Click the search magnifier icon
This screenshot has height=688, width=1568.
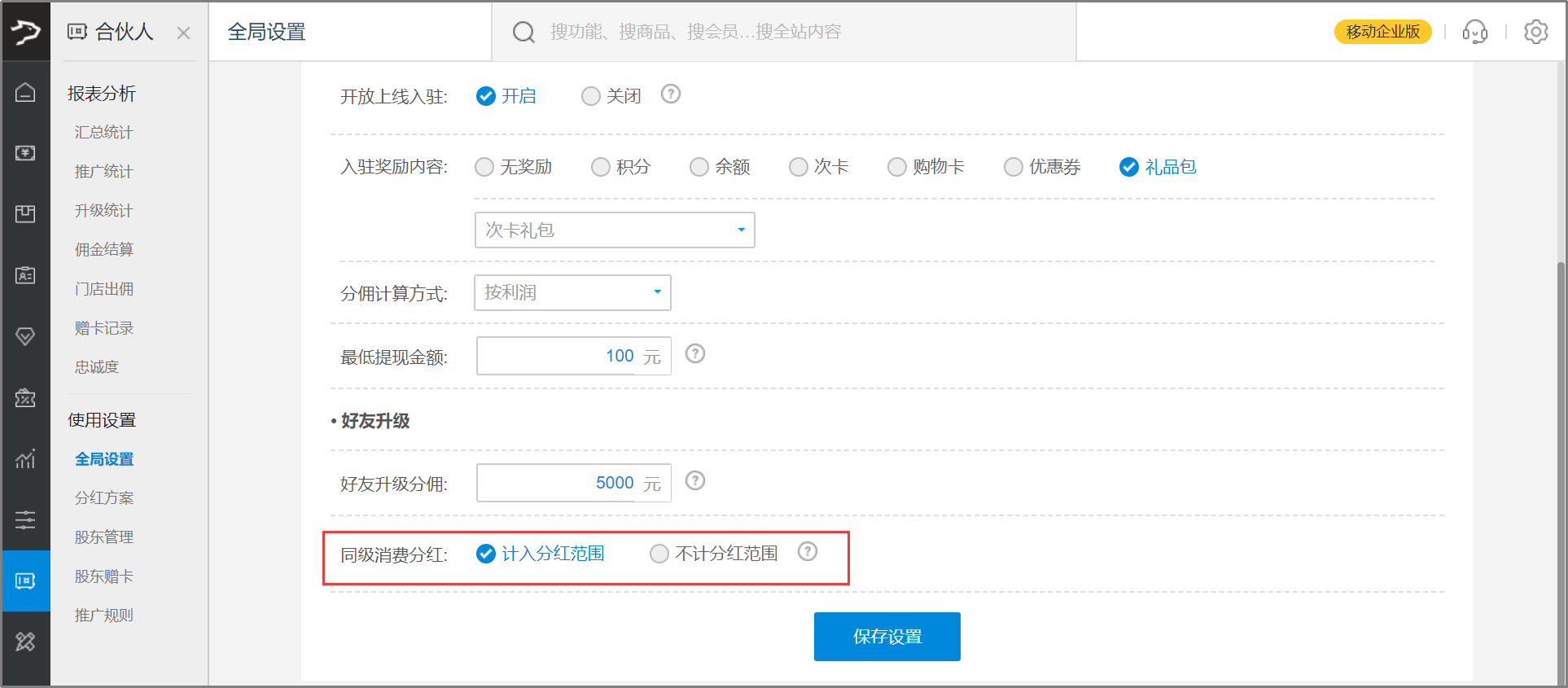(x=523, y=32)
